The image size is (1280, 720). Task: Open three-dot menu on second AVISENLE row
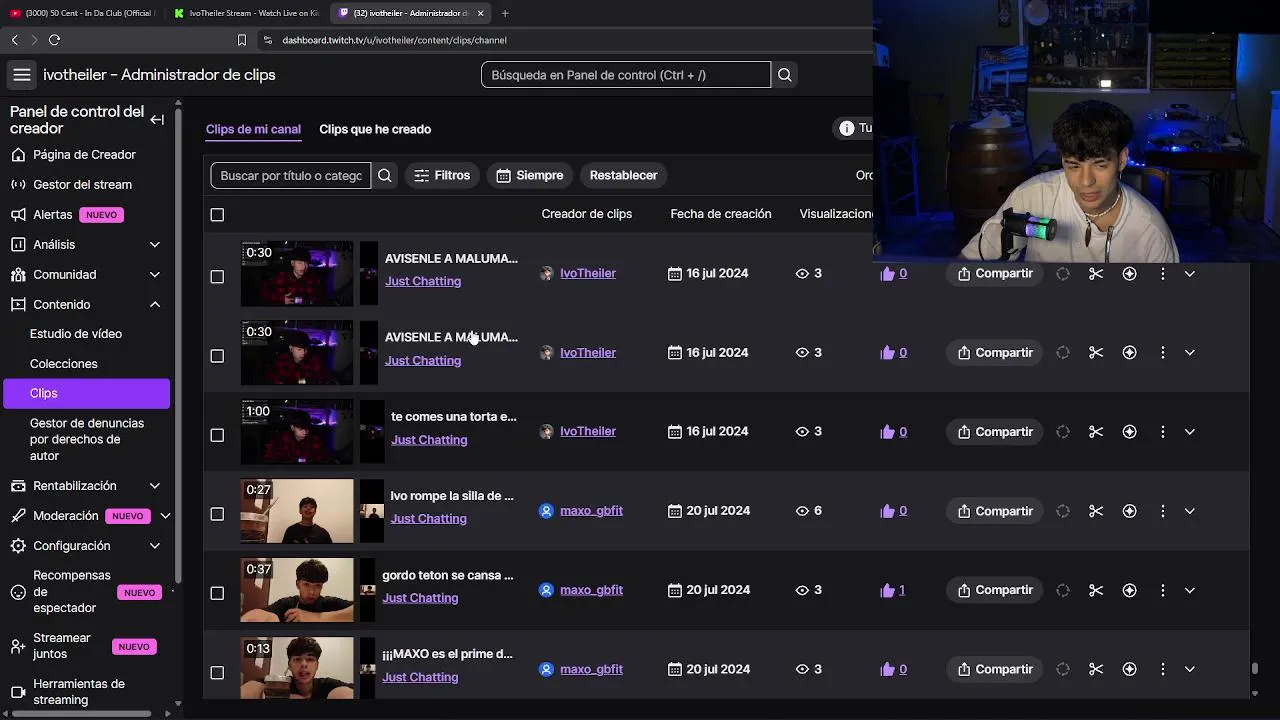coord(1162,352)
